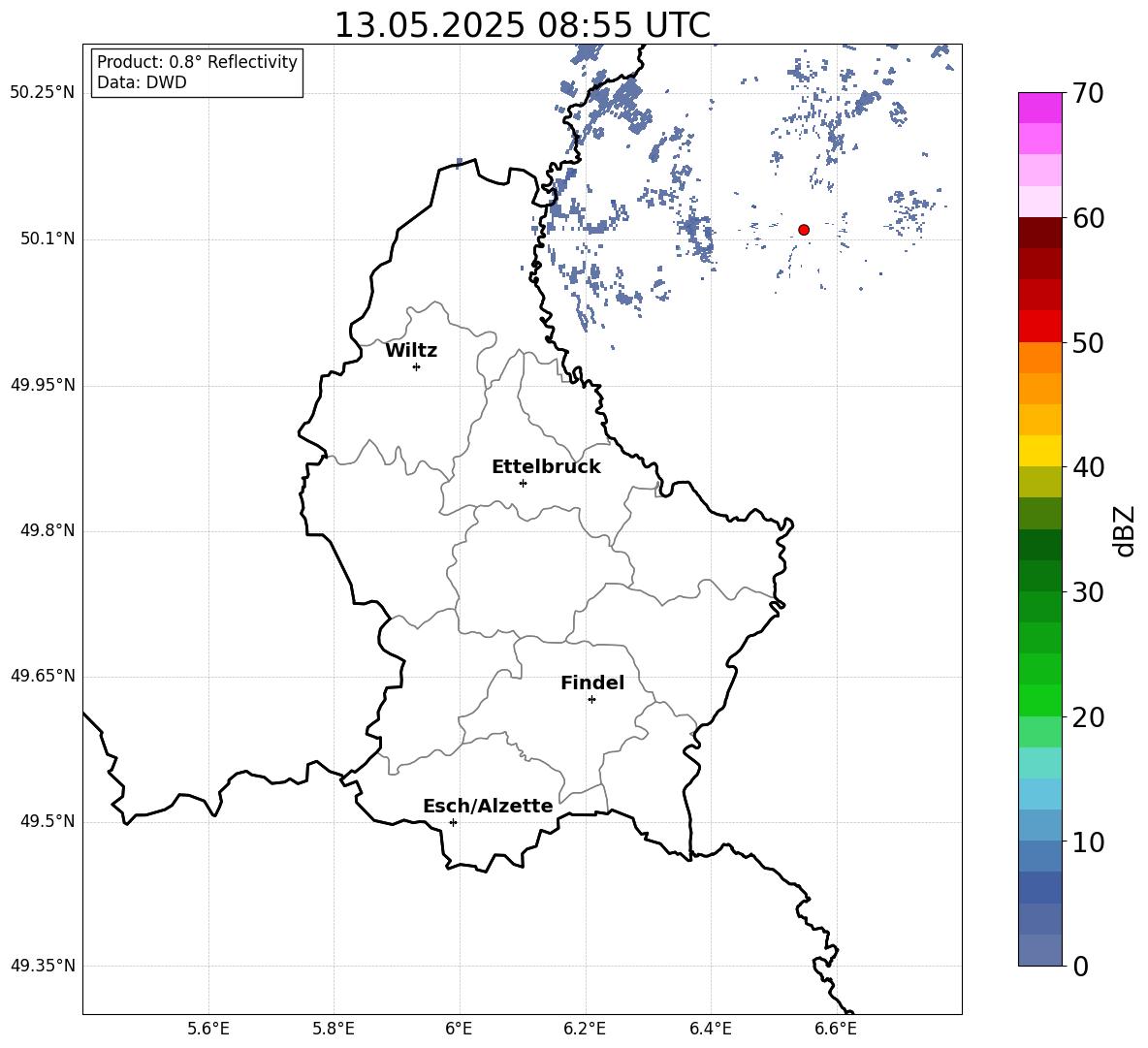This screenshot has width=1148, height=1048.
Task: Click colorbar tick label 30
Action: 1088,592
